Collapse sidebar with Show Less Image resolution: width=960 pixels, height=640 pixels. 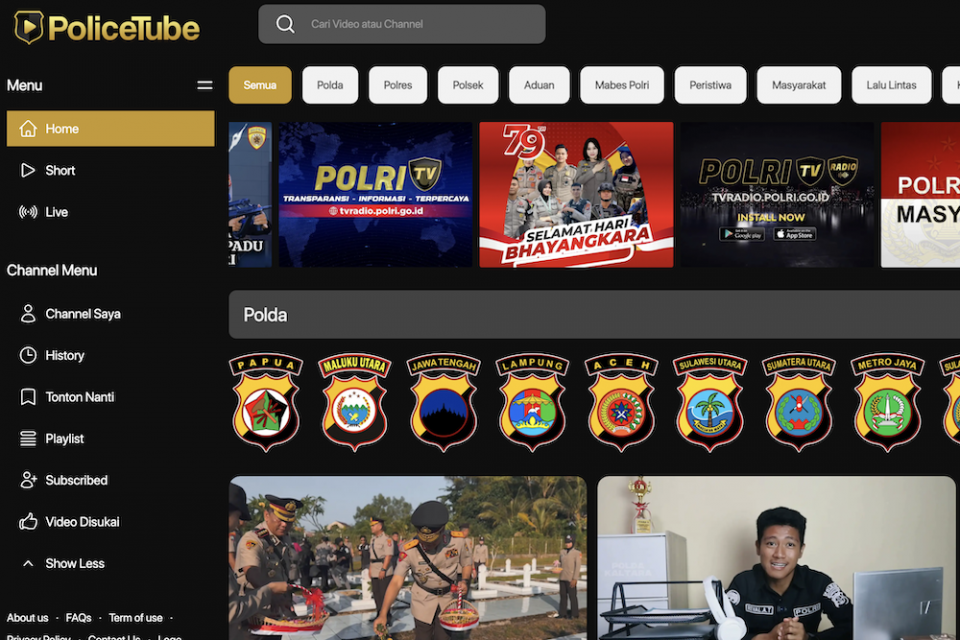tap(74, 564)
